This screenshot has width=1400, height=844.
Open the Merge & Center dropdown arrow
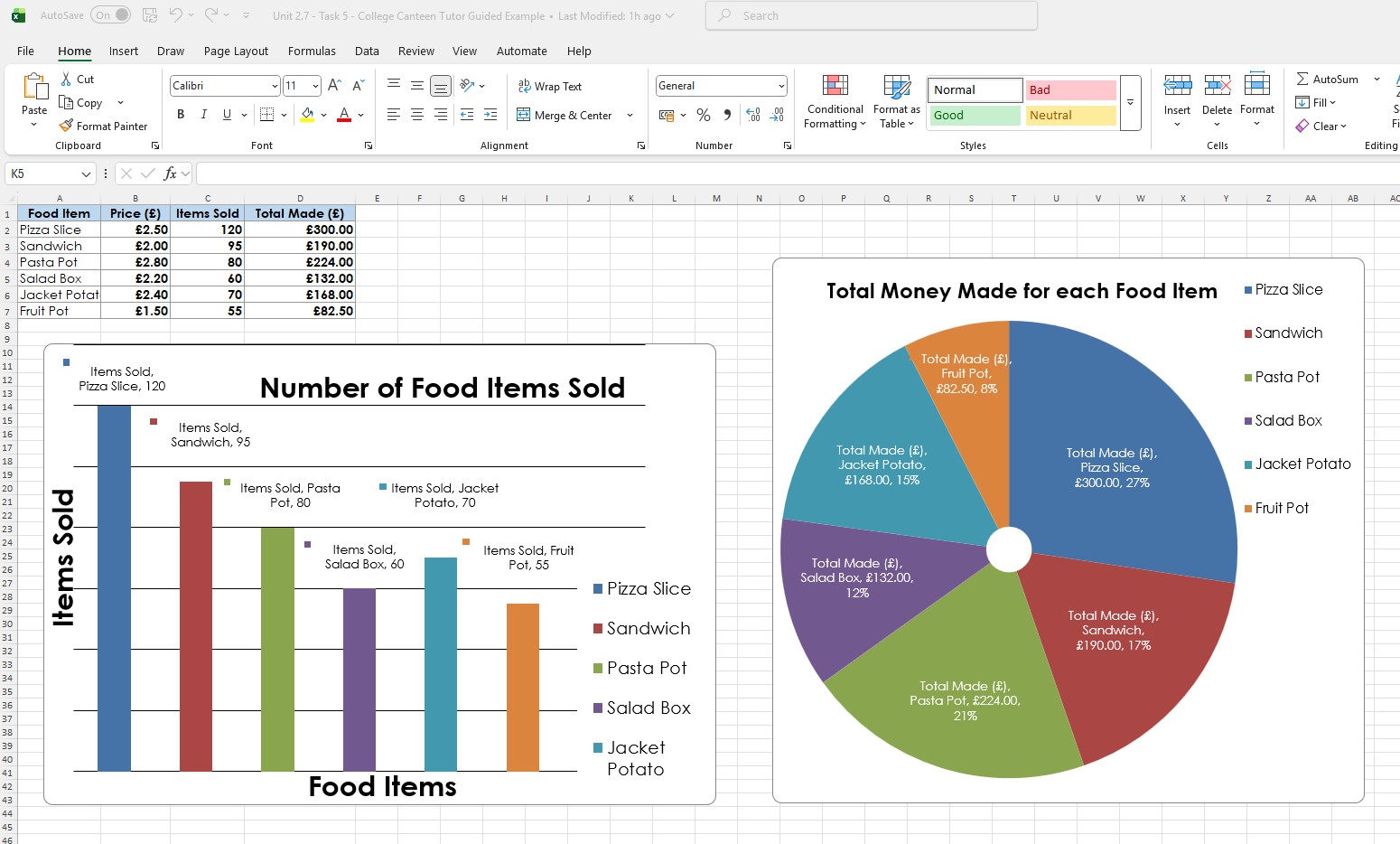pyautogui.click(x=630, y=115)
